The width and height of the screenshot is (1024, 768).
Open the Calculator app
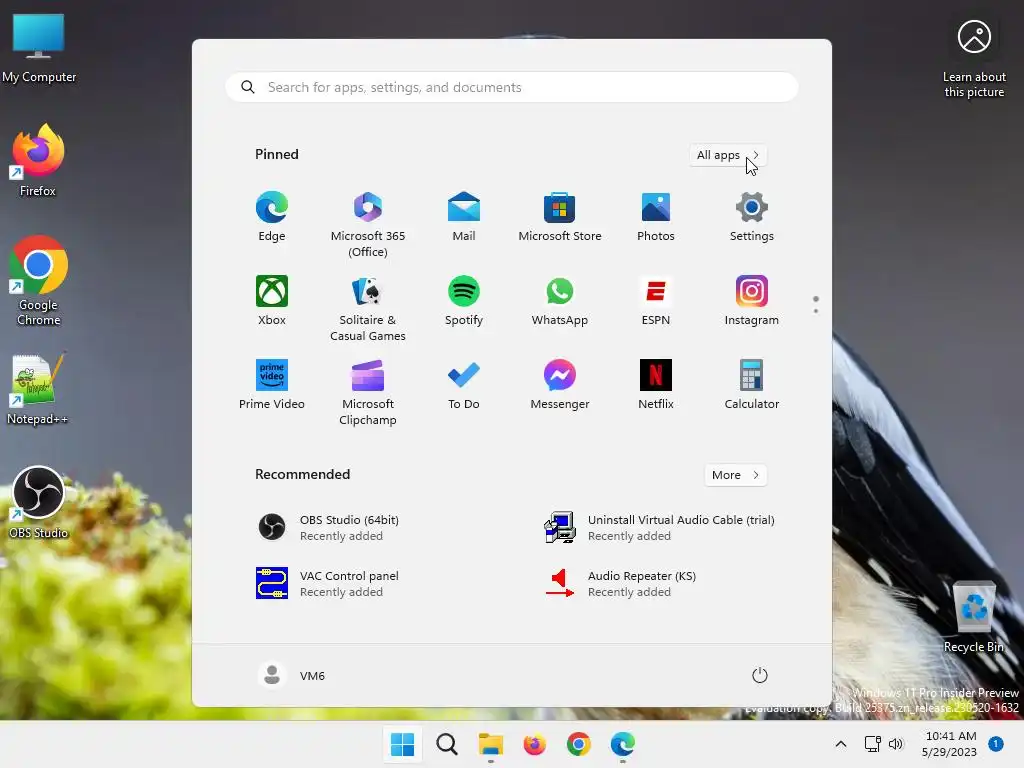pyautogui.click(x=752, y=385)
